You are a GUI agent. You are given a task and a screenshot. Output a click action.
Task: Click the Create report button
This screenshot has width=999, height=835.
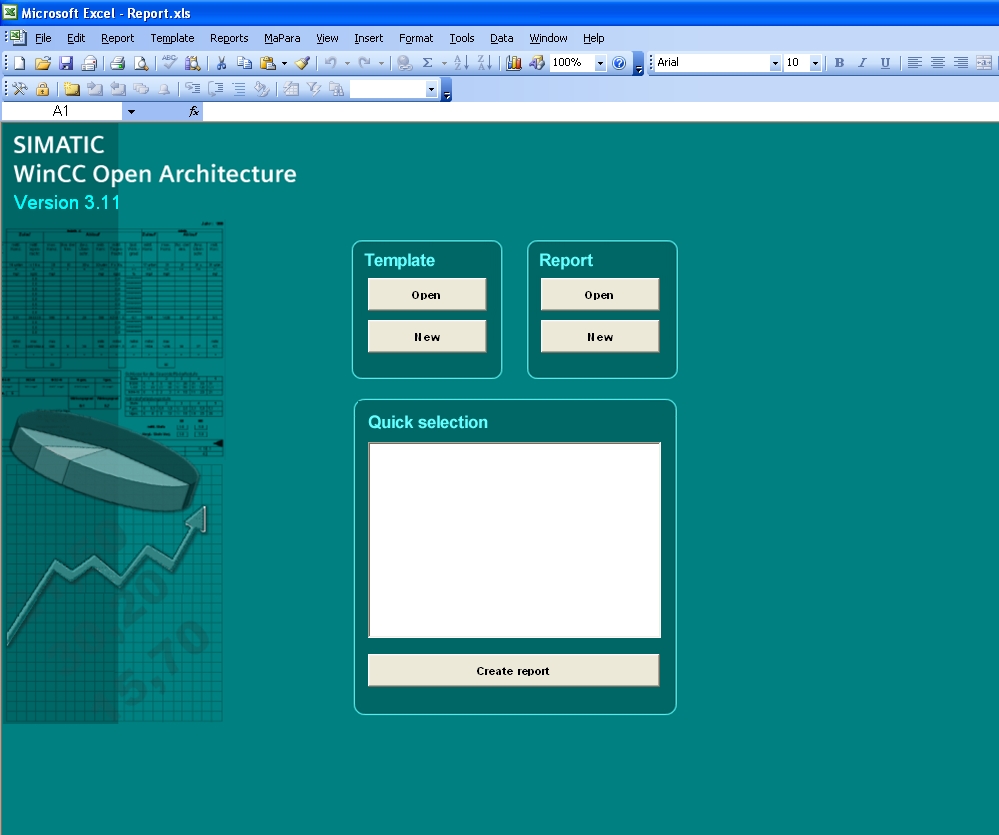(x=514, y=670)
